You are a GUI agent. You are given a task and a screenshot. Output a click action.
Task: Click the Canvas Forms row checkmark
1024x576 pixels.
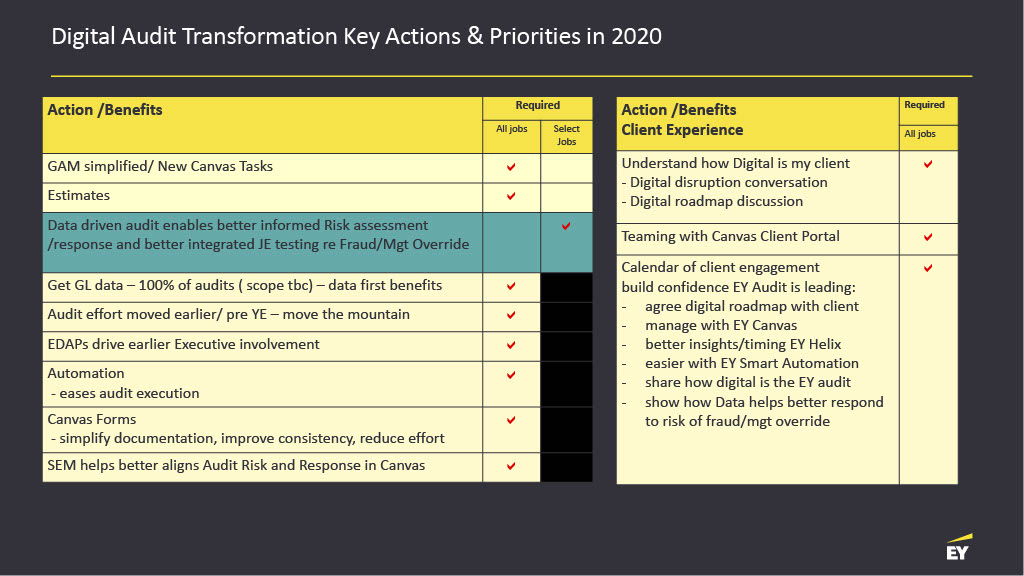[511, 420]
